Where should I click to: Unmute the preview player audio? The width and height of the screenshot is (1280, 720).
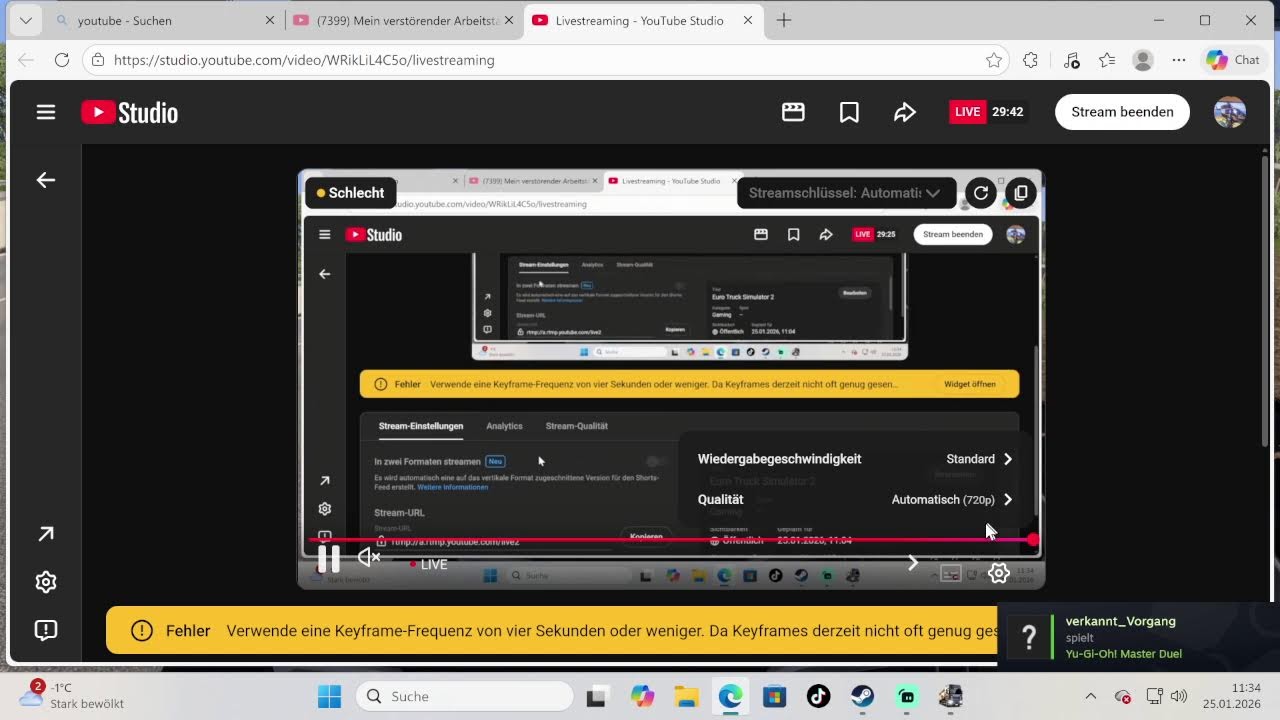[369, 557]
